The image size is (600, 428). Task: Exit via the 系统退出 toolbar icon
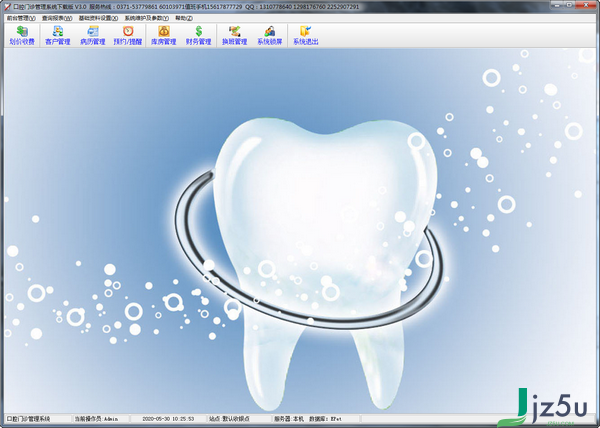click(x=305, y=36)
